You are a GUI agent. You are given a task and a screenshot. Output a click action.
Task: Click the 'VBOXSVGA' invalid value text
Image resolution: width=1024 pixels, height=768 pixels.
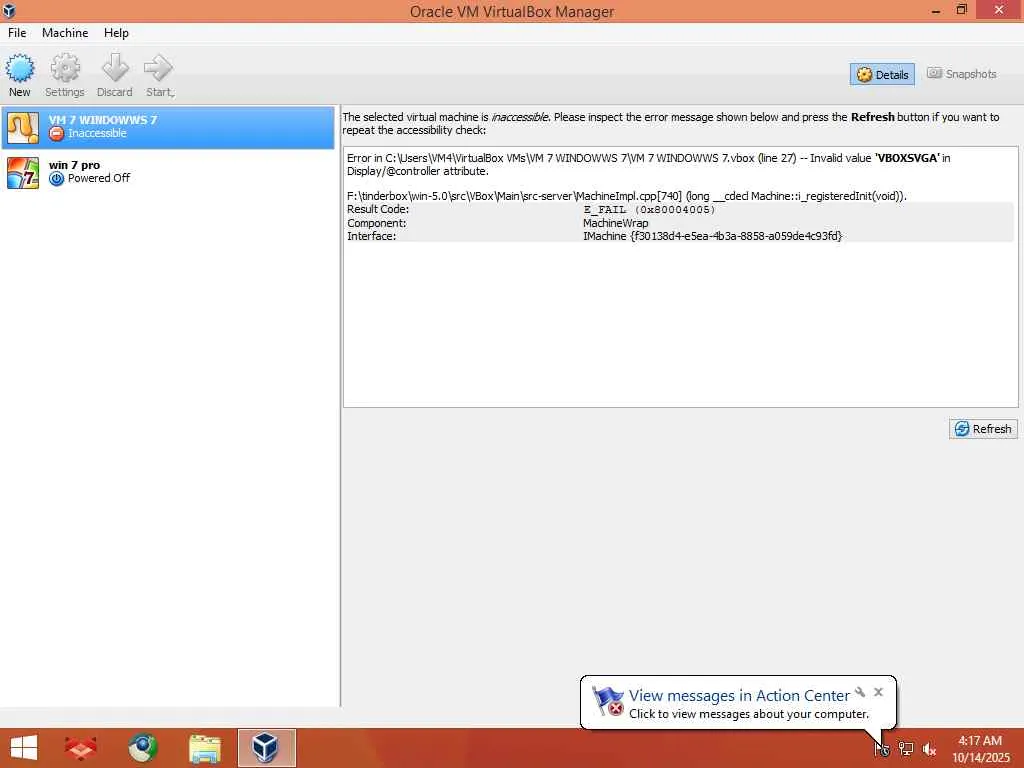(907, 158)
